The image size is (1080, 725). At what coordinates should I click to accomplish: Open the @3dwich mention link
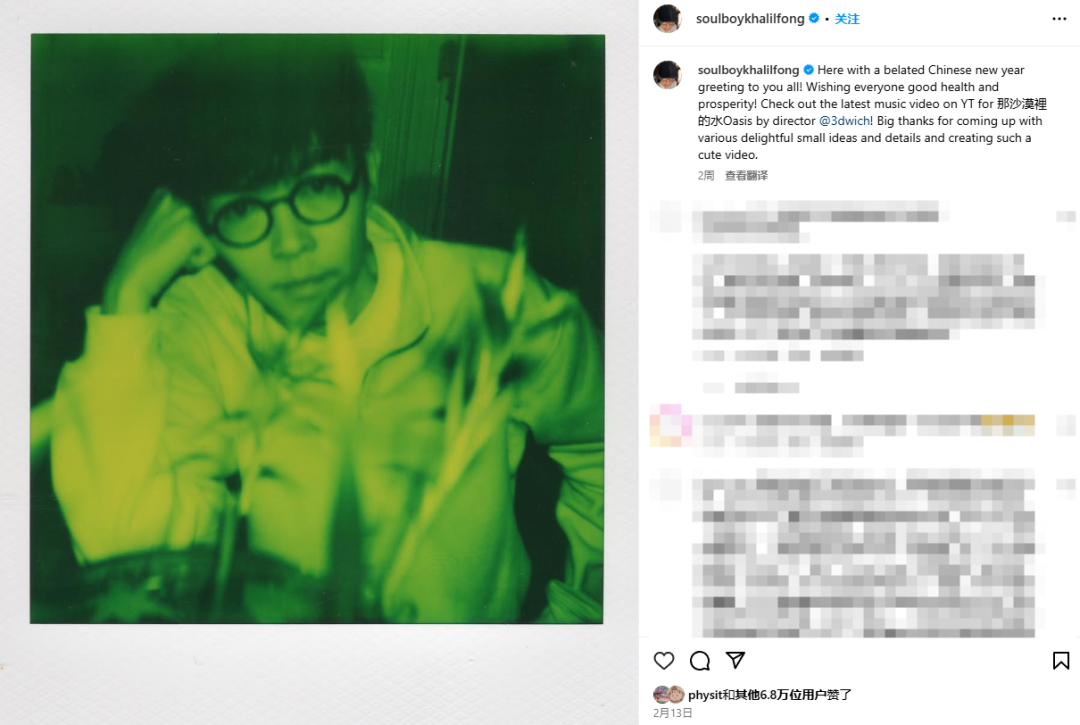click(x=844, y=120)
